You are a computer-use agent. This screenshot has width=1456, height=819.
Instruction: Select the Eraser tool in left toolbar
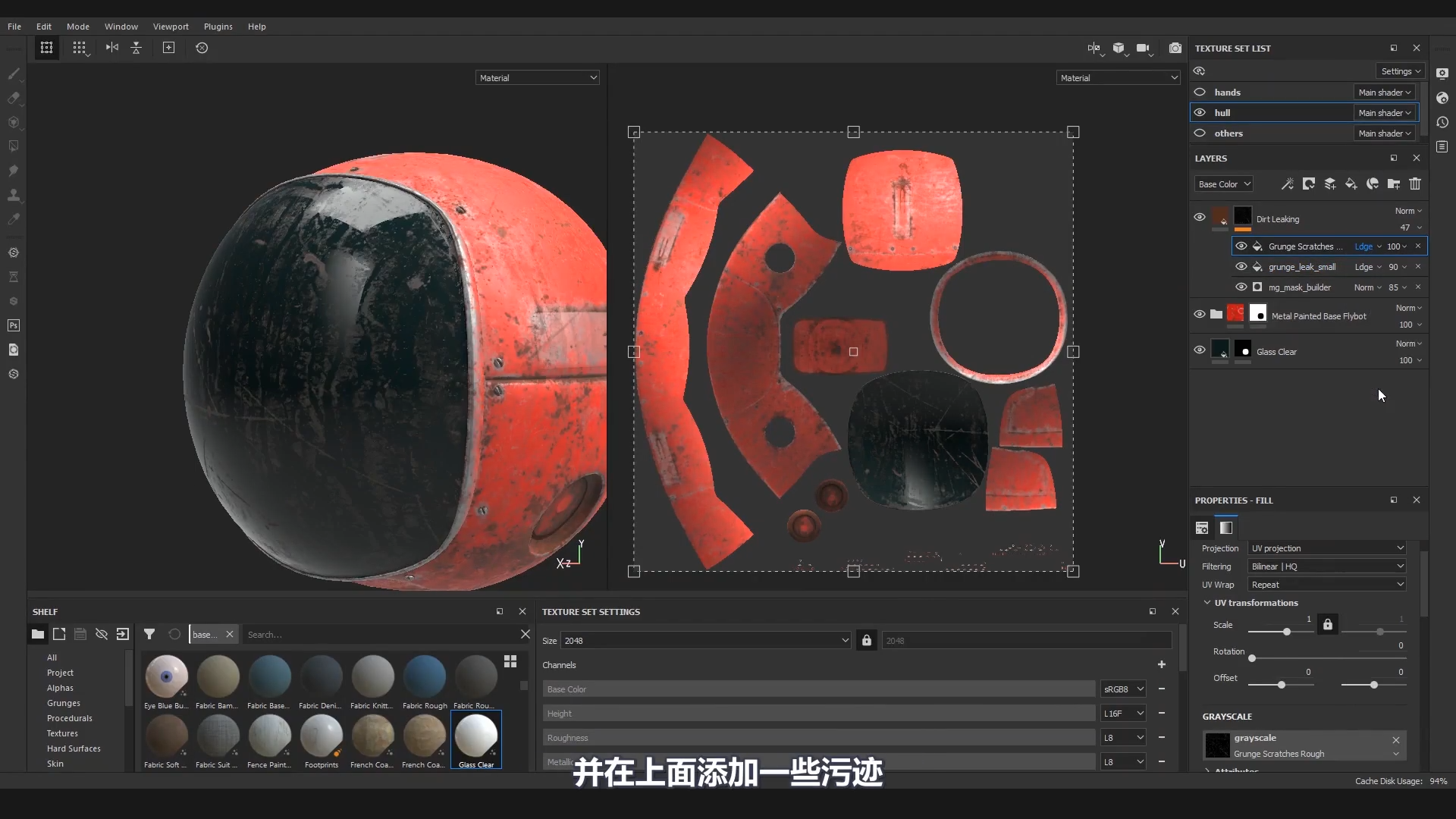[x=14, y=98]
